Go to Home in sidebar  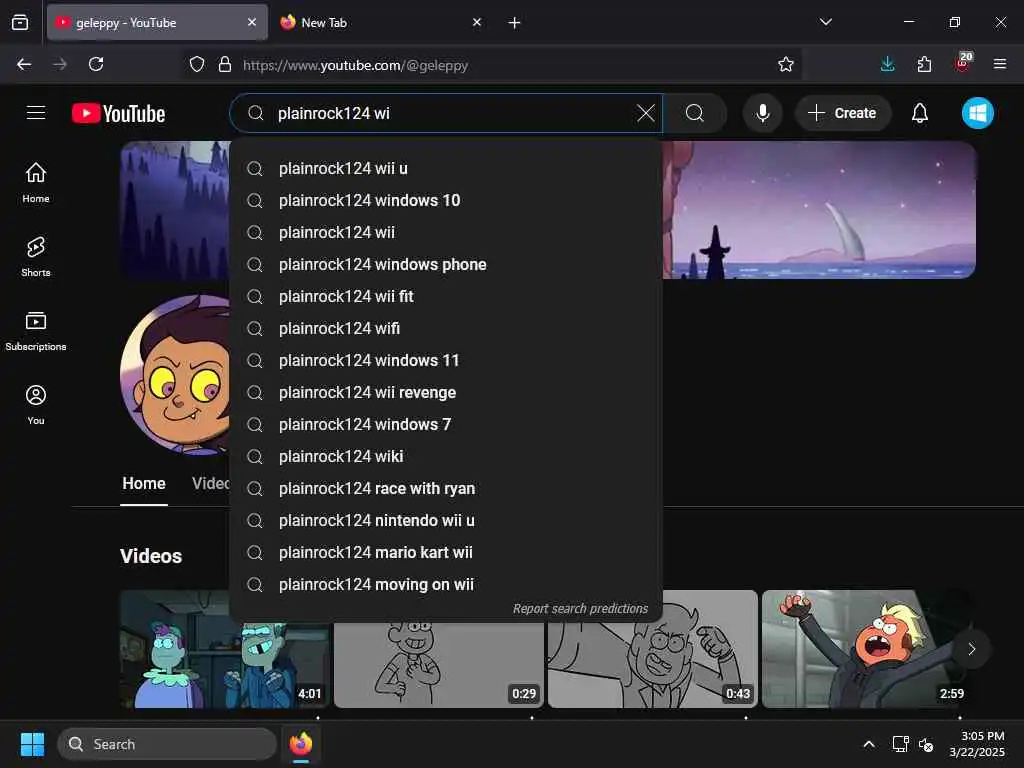click(36, 183)
